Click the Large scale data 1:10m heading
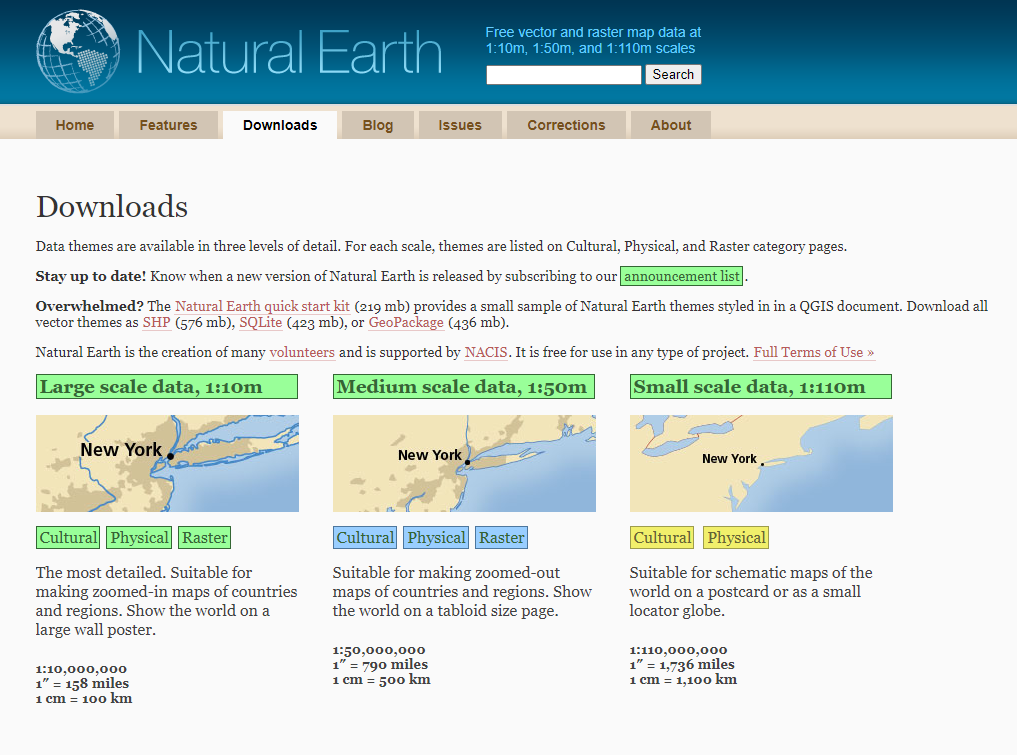Screen dimensions: 1017x755 pos(167,387)
